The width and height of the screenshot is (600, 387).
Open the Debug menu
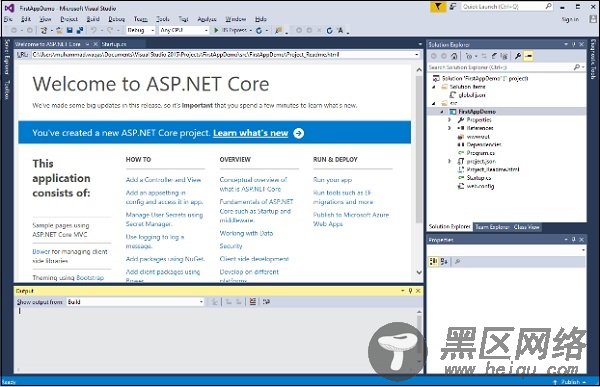tap(117, 19)
